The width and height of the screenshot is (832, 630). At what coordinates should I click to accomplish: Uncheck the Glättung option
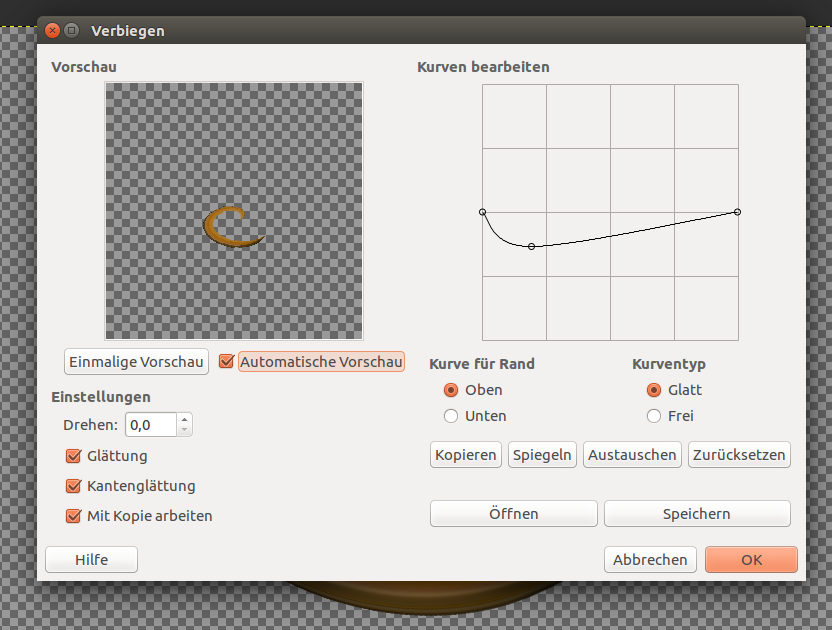click(73, 456)
